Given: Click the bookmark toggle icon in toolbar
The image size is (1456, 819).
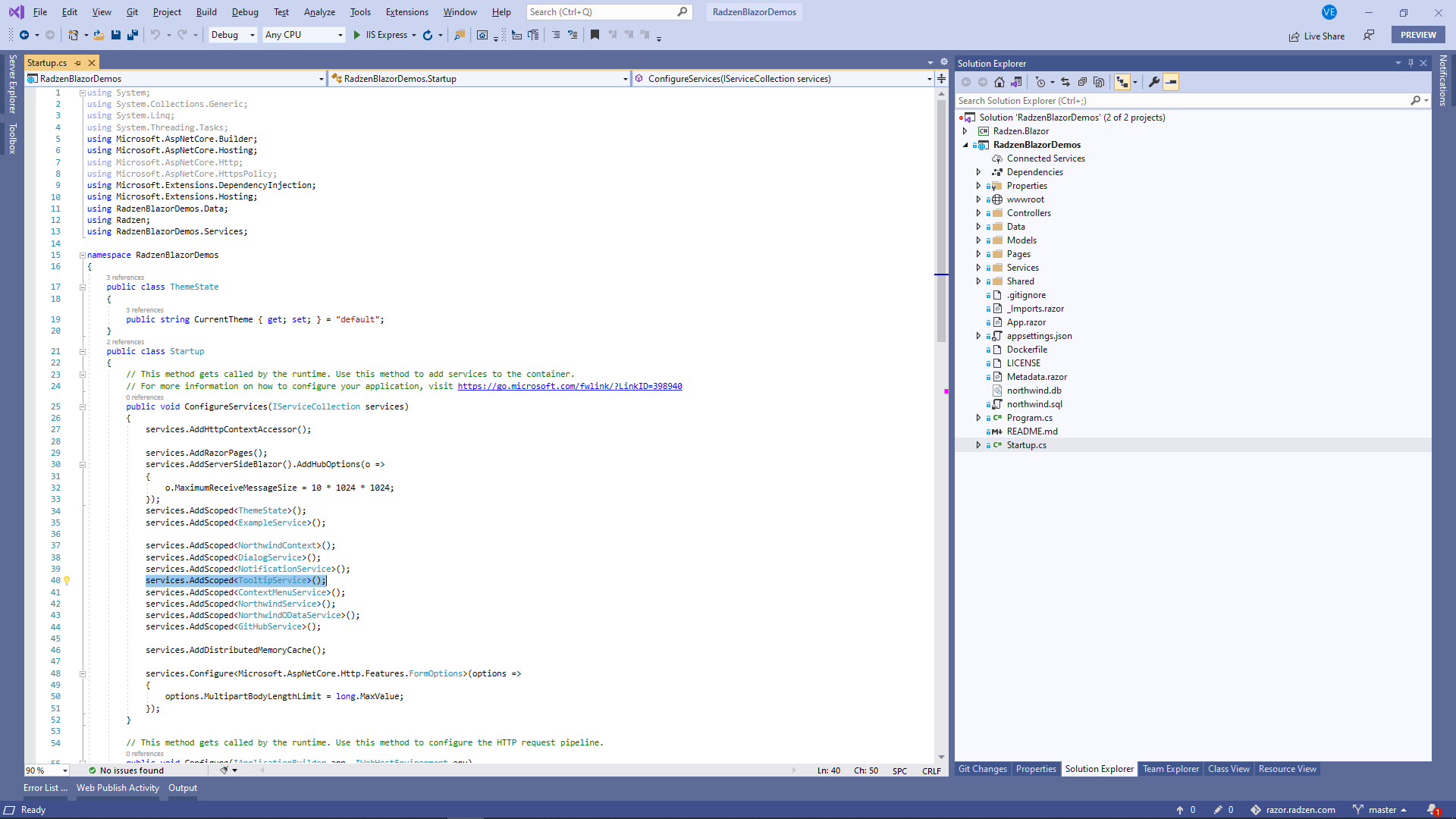Looking at the screenshot, I should pyautogui.click(x=595, y=35).
